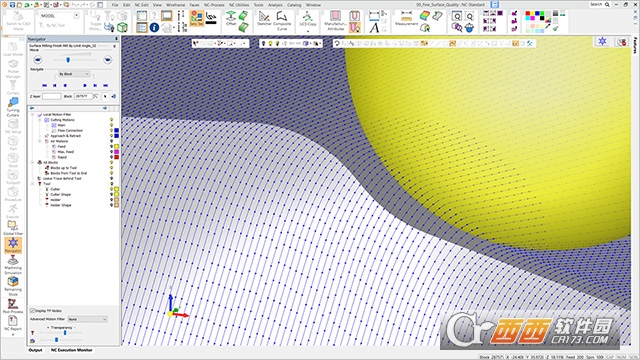This screenshot has height=360, width=640.
Task: Click the yellow Feed color swatch
Action: point(116,146)
